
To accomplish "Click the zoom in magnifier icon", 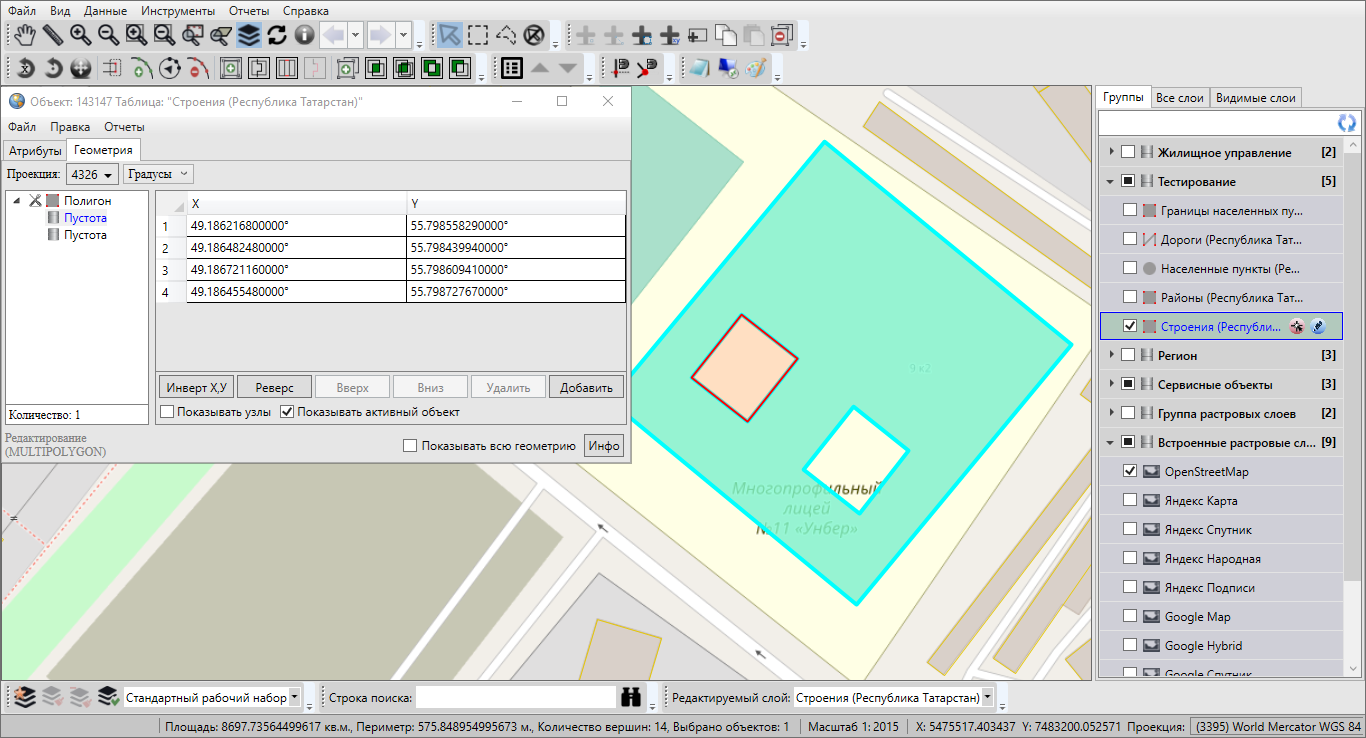I will pyautogui.click(x=80, y=35).
